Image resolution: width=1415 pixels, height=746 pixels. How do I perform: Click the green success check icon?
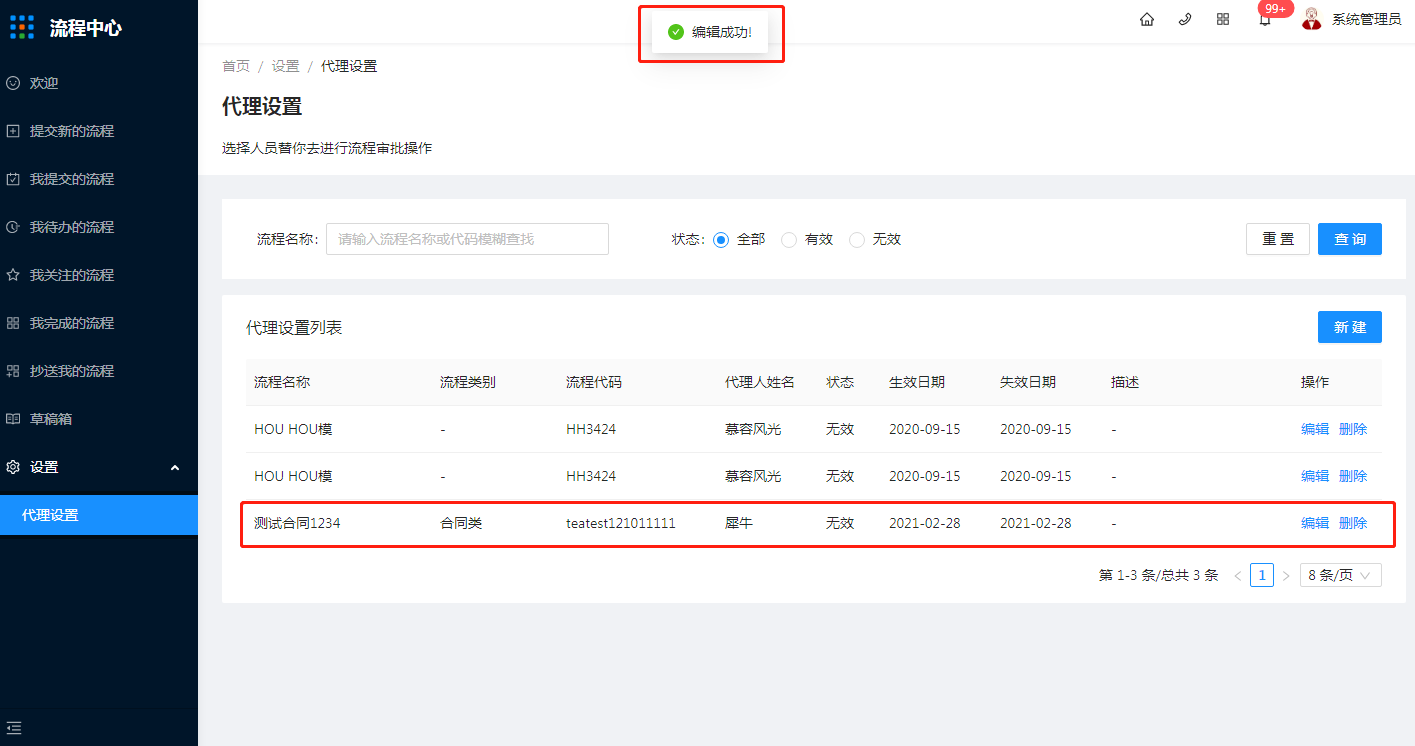pos(676,32)
